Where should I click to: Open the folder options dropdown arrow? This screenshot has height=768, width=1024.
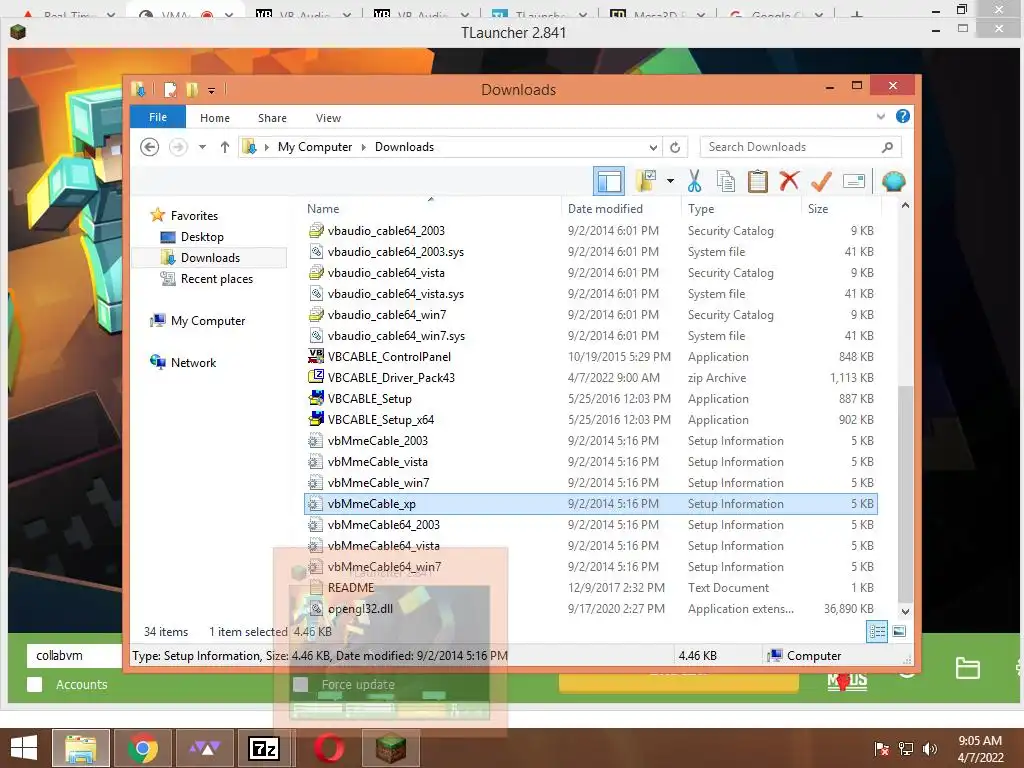click(670, 181)
